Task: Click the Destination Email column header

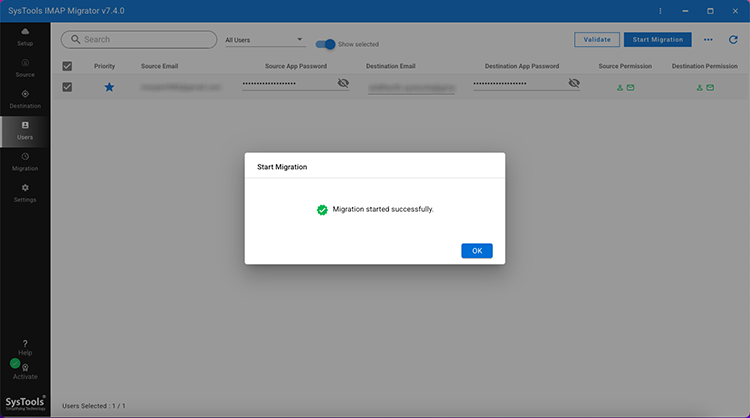Action: coord(390,66)
